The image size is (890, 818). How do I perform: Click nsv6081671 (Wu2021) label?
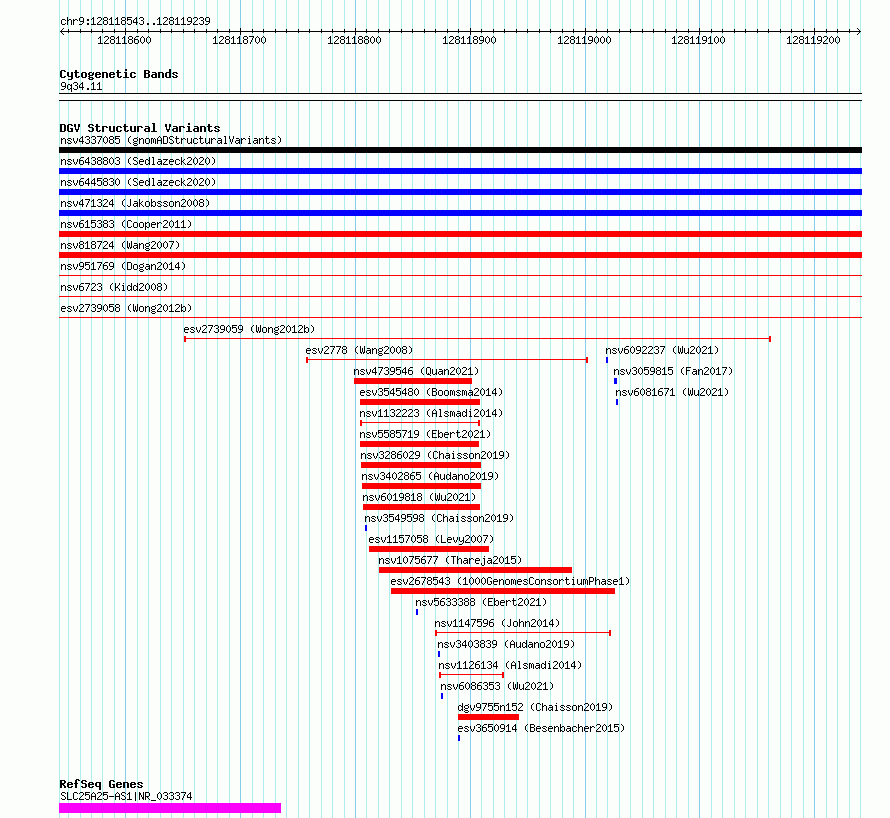pos(672,392)
